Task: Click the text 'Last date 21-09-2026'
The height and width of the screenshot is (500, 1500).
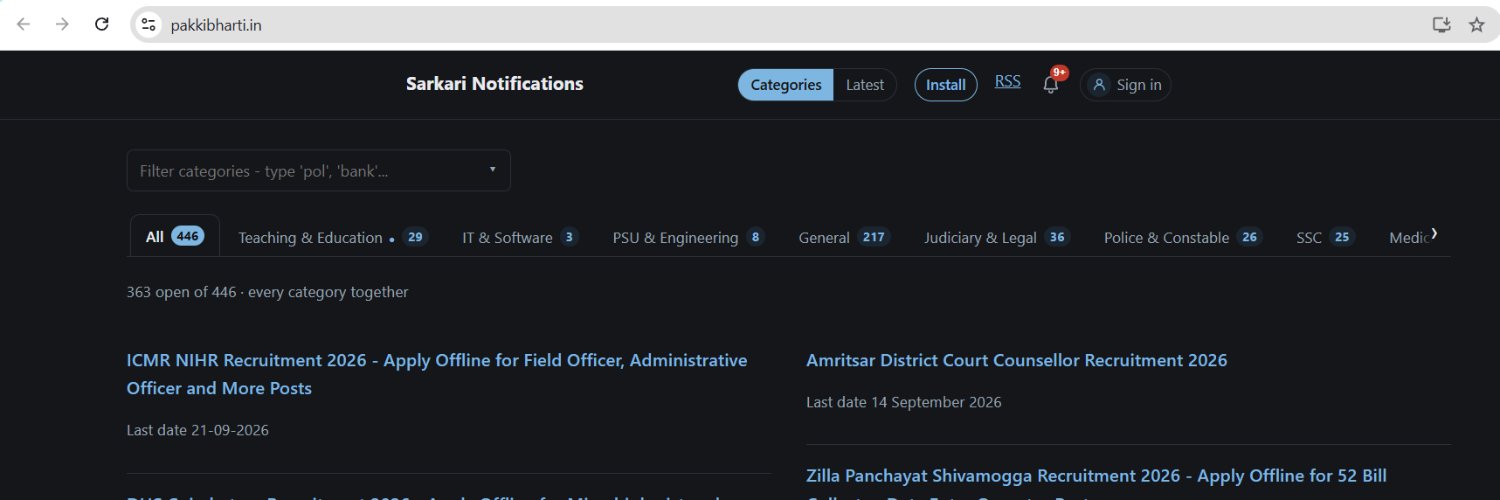Action: coord(197,430)
